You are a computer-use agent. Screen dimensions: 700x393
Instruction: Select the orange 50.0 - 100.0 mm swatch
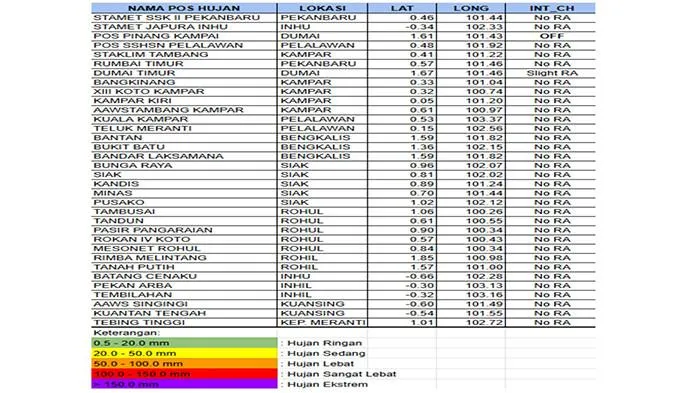pyautogui.click(x=184, y=364)
